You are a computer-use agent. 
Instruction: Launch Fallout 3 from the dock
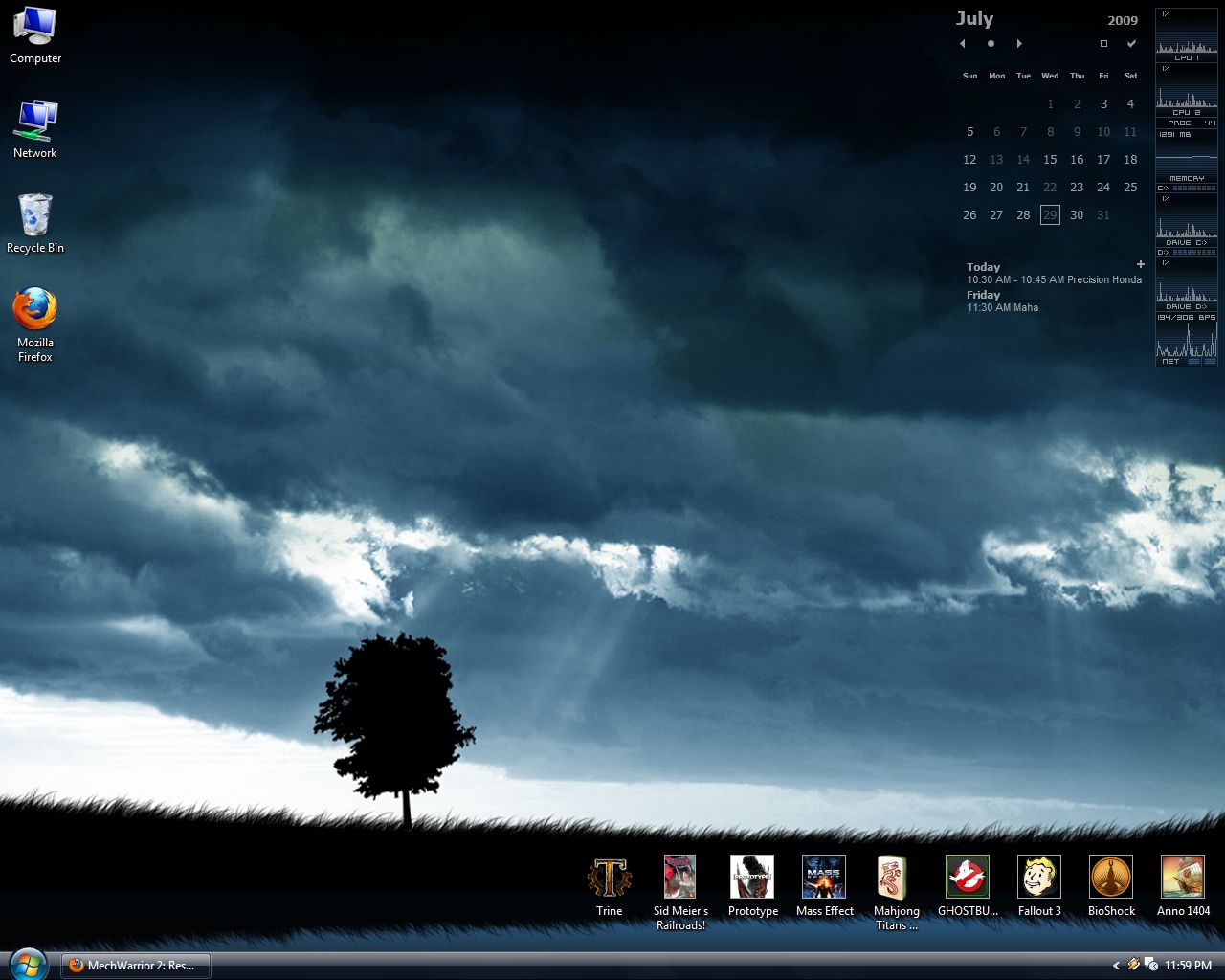pos(1039,878)
